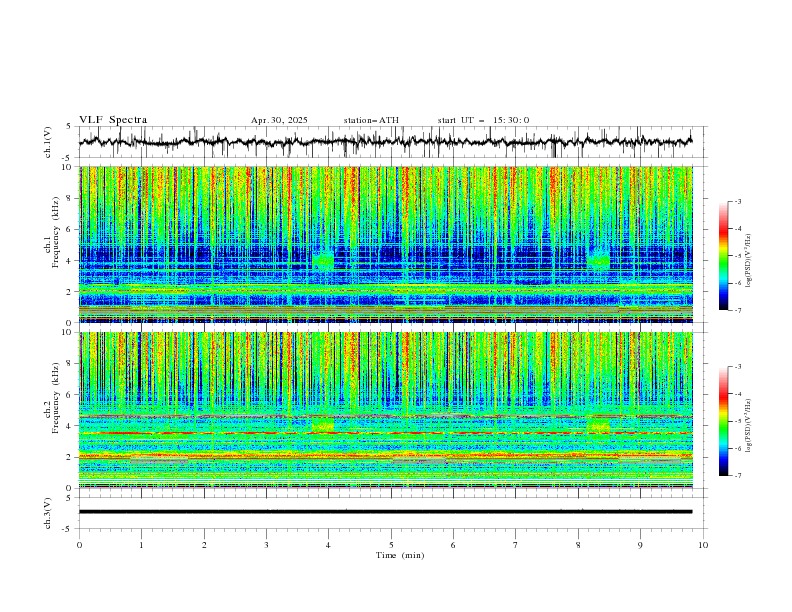792x612 pixels.
Task: Click the ch.2 Frequency (kHz) axis label
Action: click(x=52, y=397)
